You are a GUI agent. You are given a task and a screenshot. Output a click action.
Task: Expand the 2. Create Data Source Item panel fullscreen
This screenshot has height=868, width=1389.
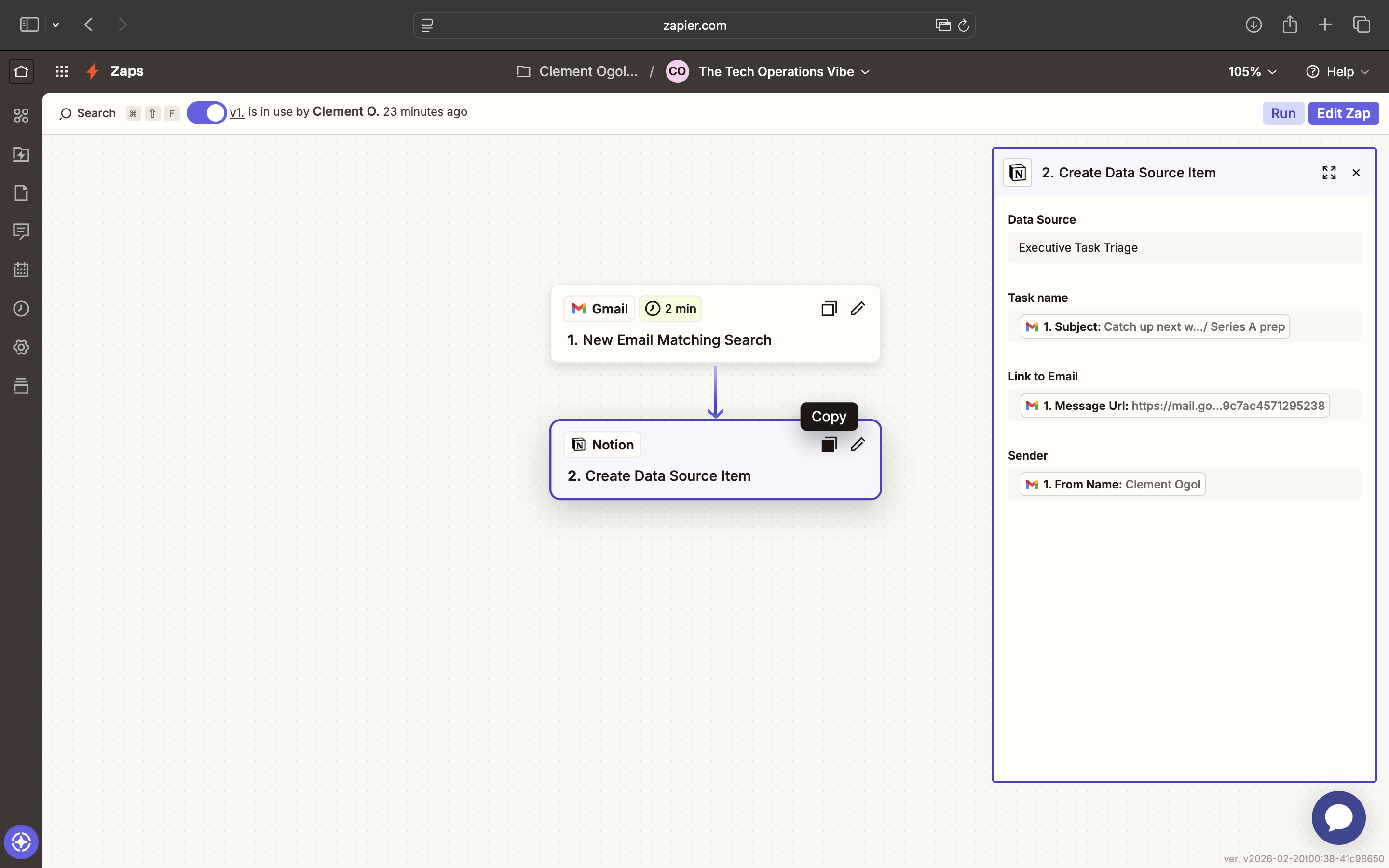(1329, 172)
